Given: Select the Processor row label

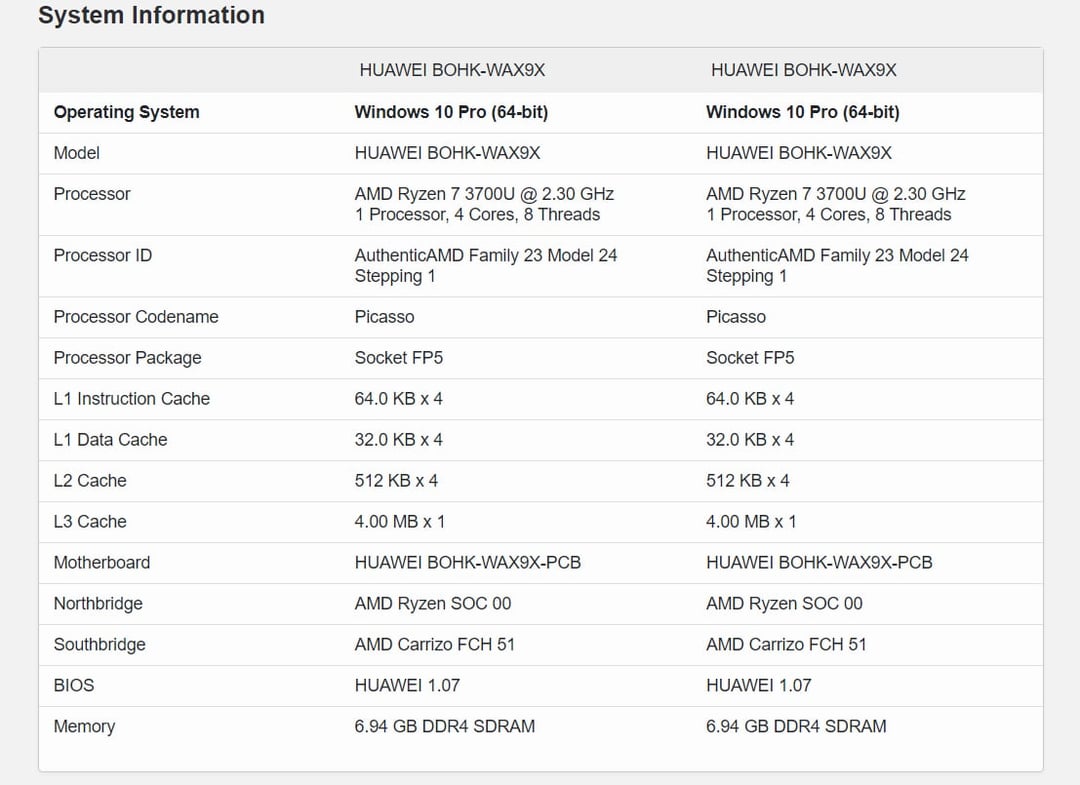Looking at the screenshot, I should (x=92, y=194).
